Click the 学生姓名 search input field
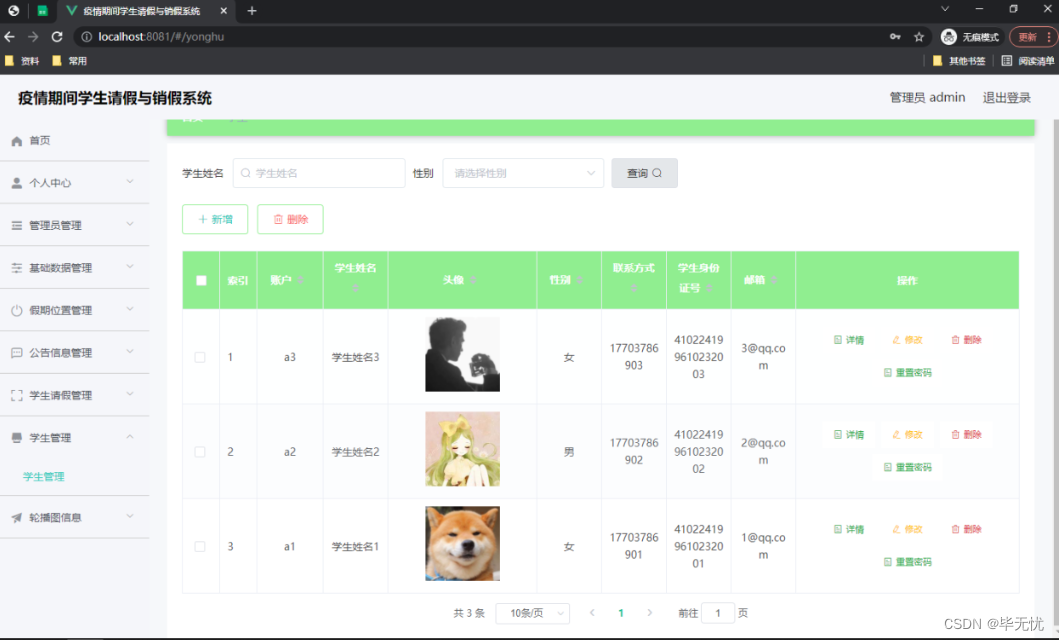This screenshot has width=1059, height=640. (318, 172)
